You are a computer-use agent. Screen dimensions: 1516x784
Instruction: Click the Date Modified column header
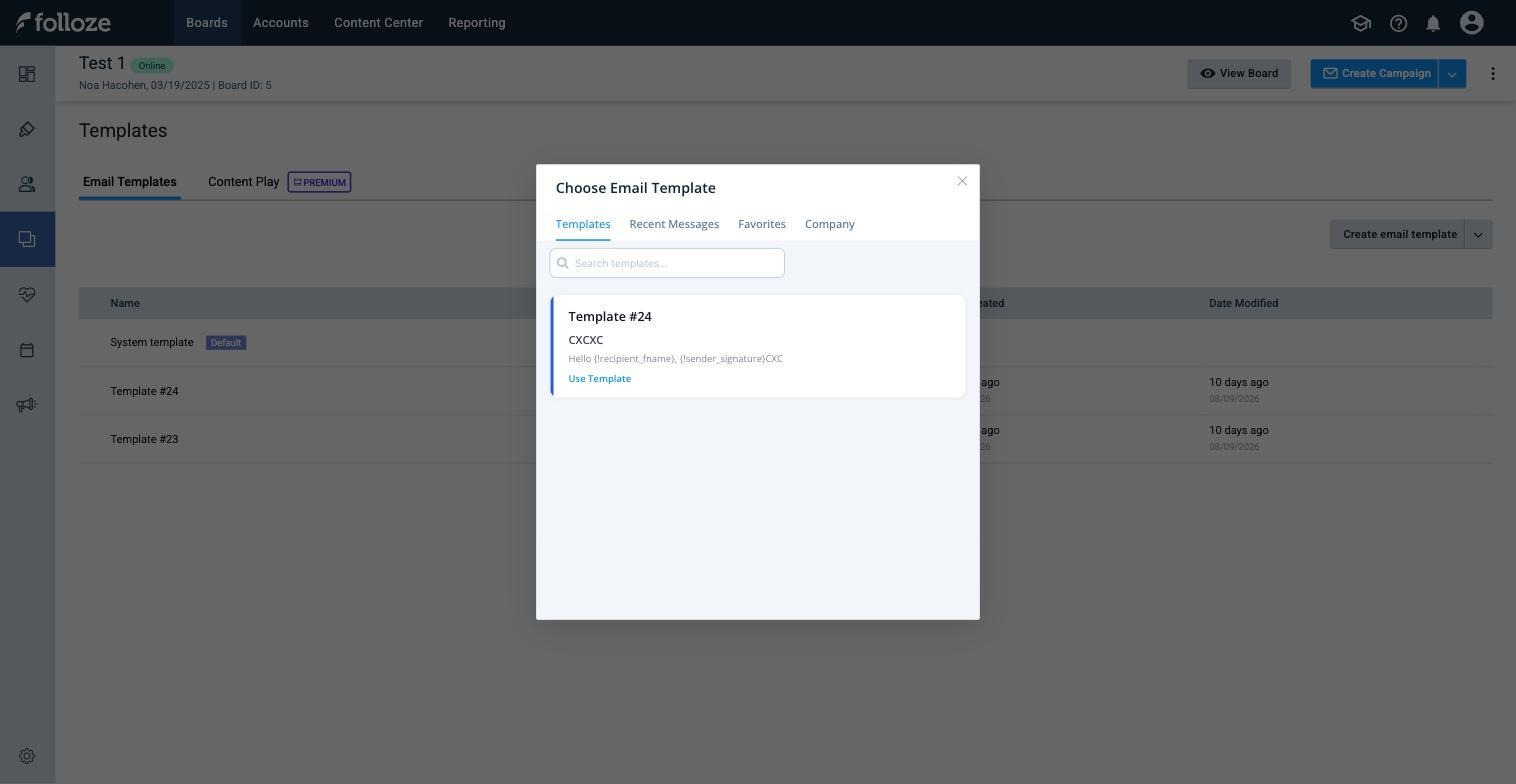[1244, 304]
